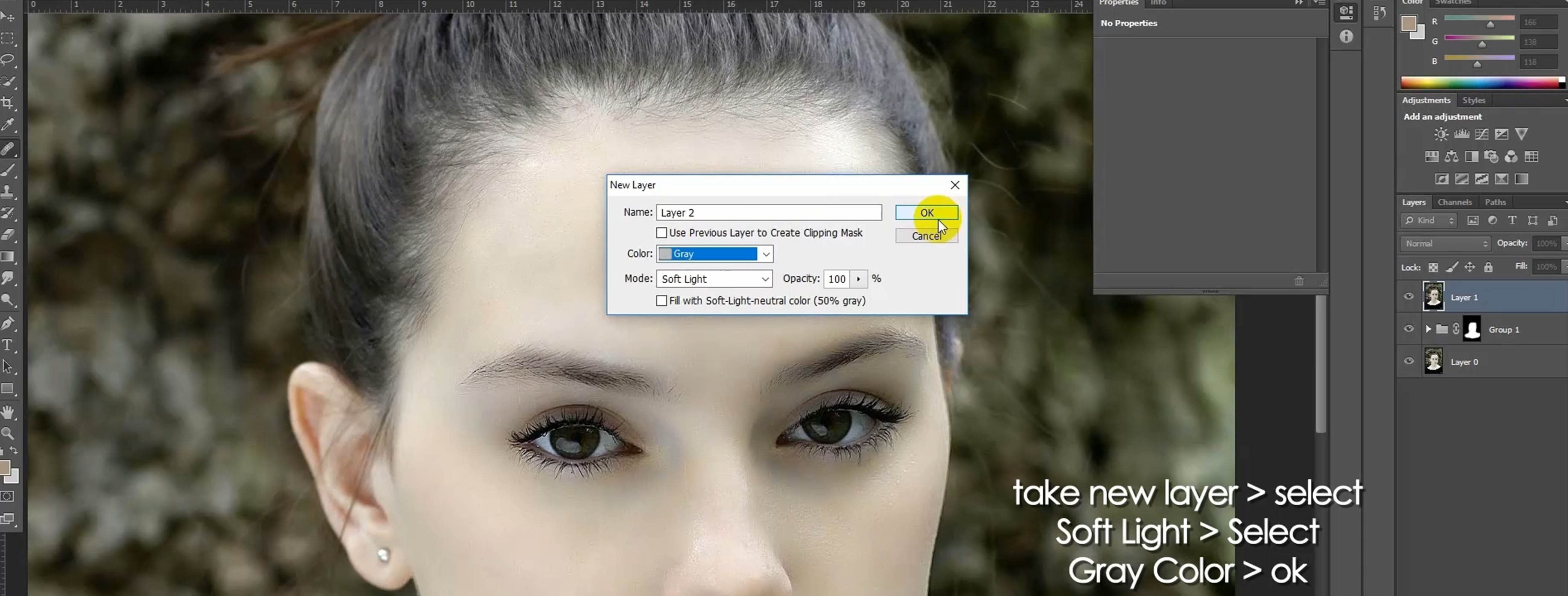This screenshot has width=1568, height=596.
Task: Add a Color Balance adjustment
Action: pos(1452,157)
